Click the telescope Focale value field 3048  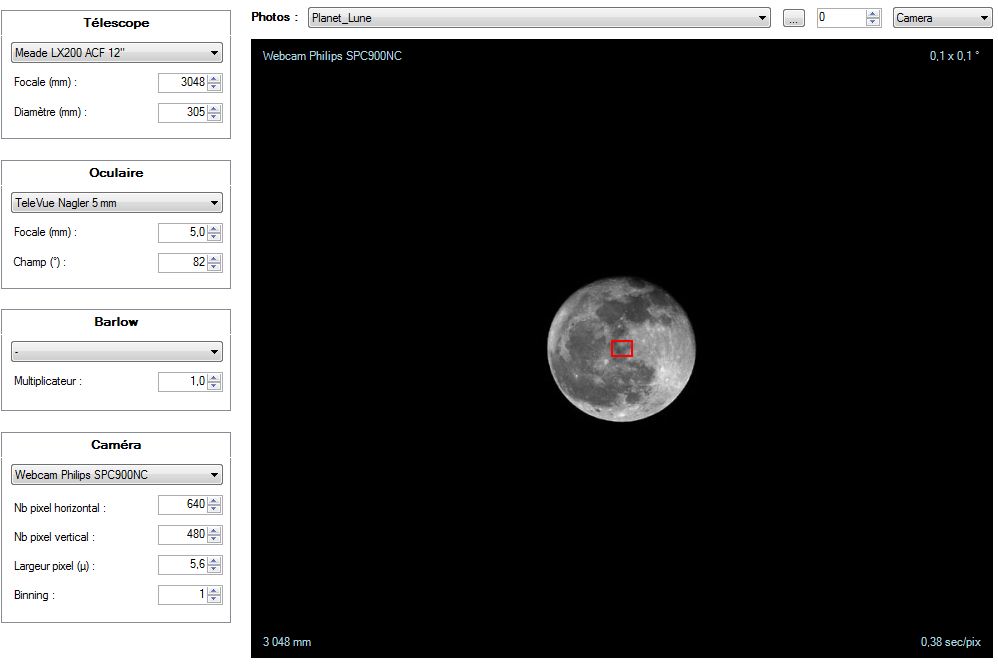183,82
